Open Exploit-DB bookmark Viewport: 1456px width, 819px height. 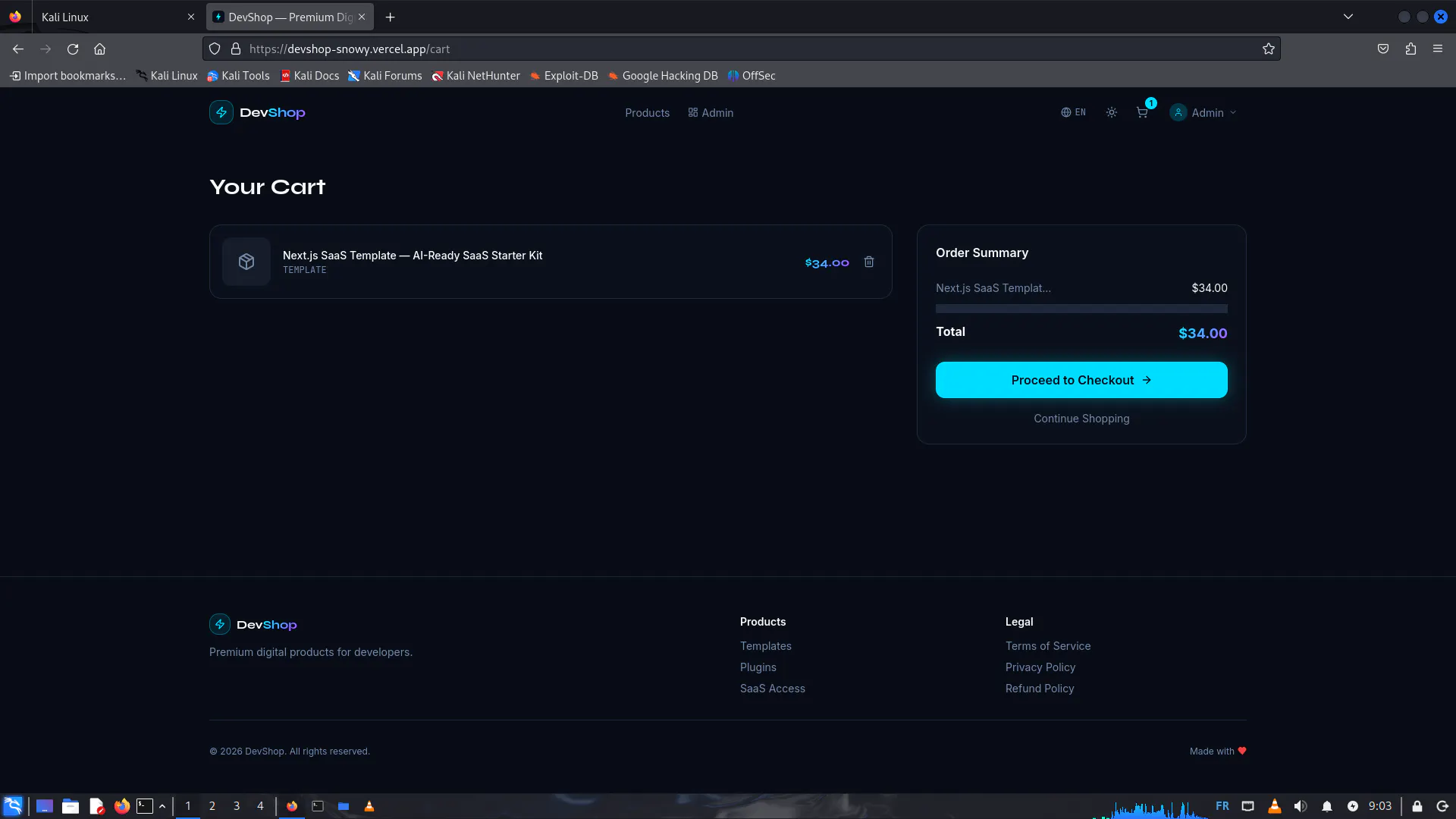click(x=563, y=76)
